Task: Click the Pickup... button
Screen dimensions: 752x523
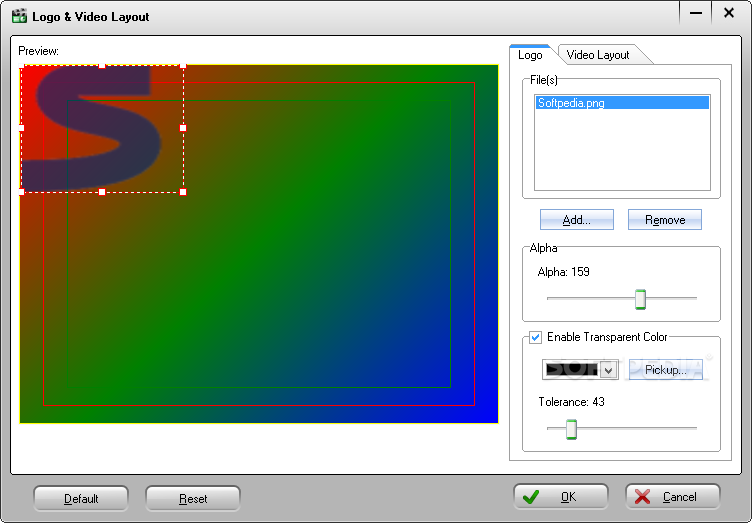Action: (666, 370)
